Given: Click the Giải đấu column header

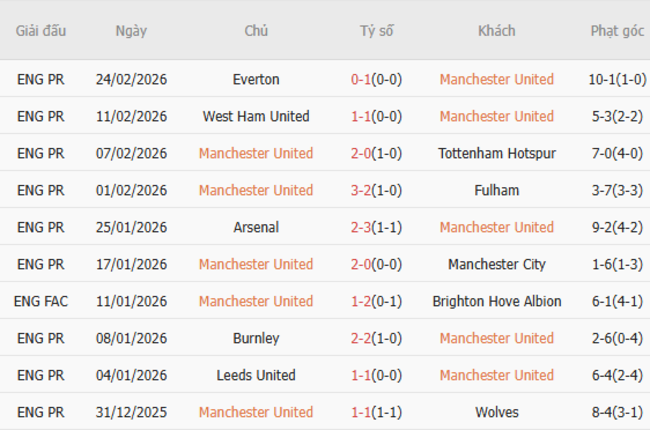Looking at the screenshot, I should click(41, 30).
